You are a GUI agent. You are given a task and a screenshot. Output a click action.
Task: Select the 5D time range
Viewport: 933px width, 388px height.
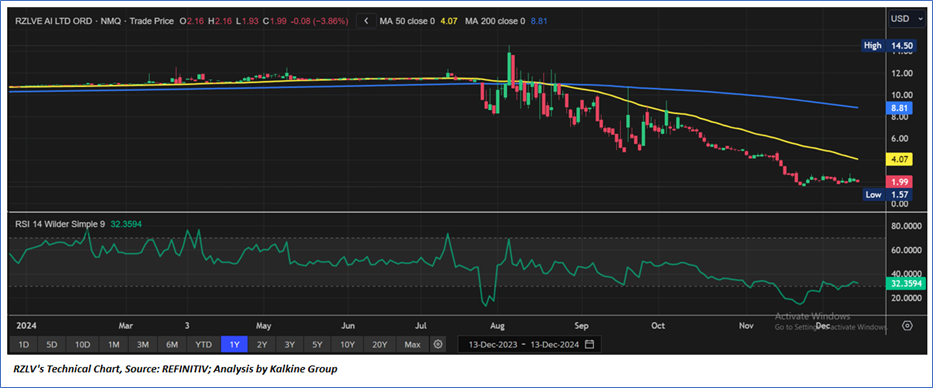(52, 345)
